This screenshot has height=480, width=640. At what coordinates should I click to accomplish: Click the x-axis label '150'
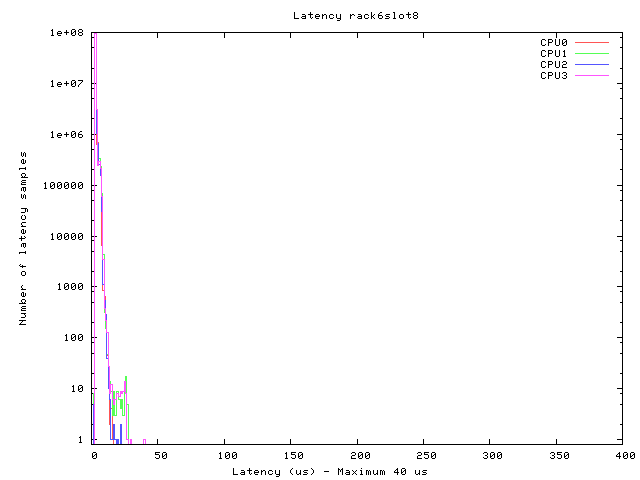point(293,456)
